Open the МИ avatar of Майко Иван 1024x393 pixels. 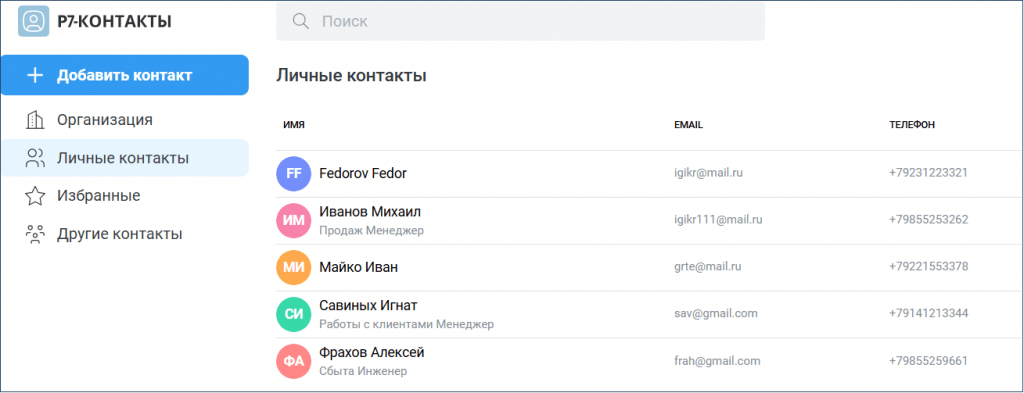(293, 268)
